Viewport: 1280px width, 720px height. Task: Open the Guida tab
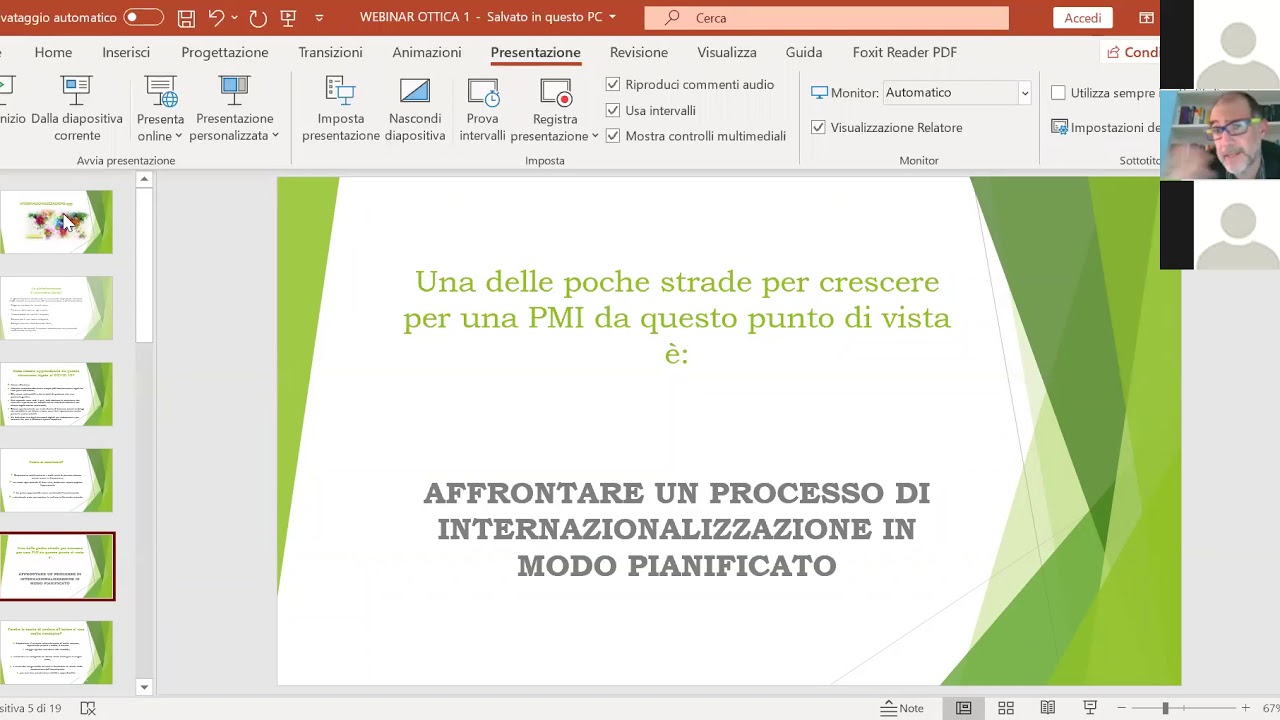804,52
